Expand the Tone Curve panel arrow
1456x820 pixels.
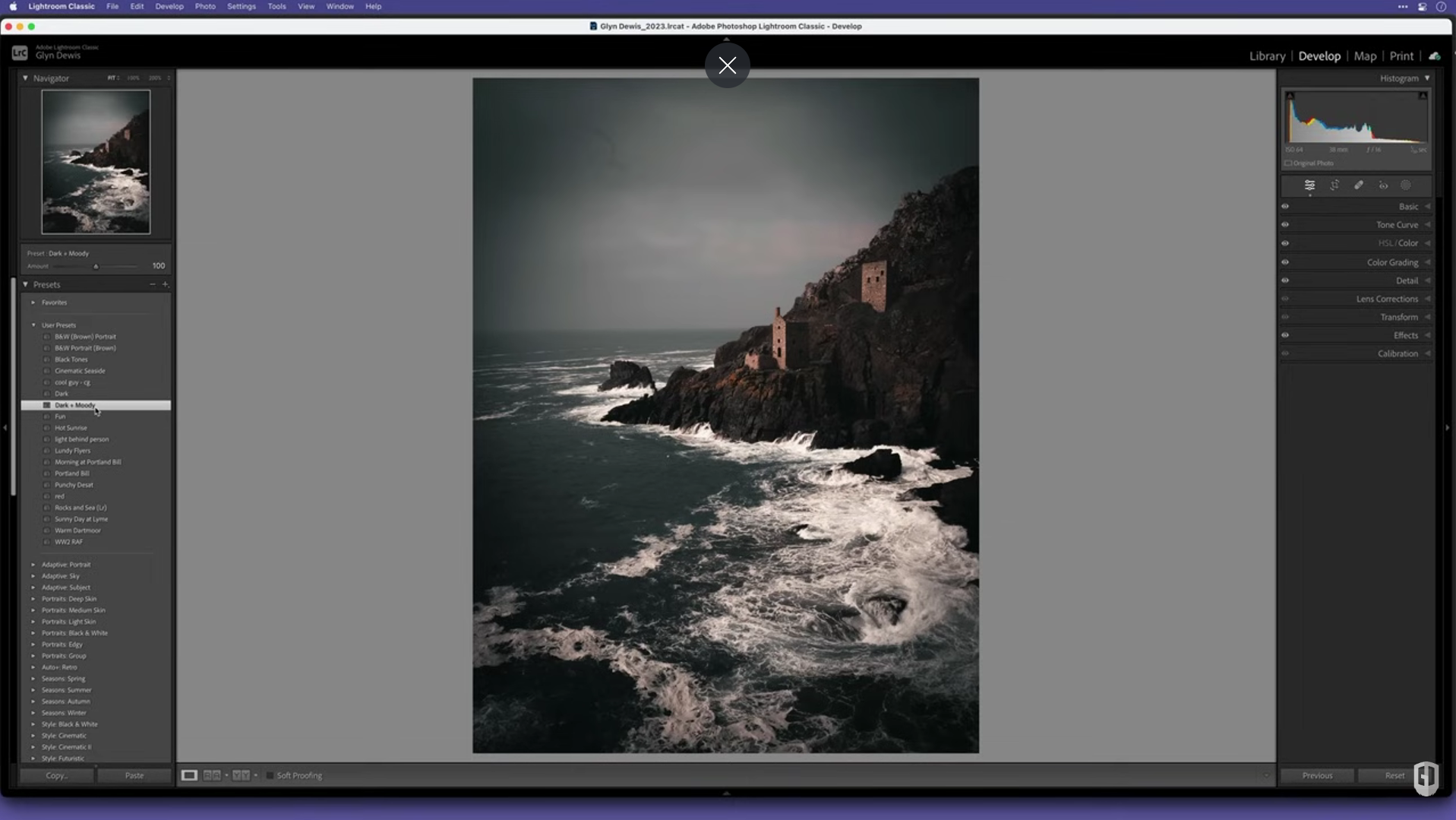pyautogui.click(x=1428, y=225)
